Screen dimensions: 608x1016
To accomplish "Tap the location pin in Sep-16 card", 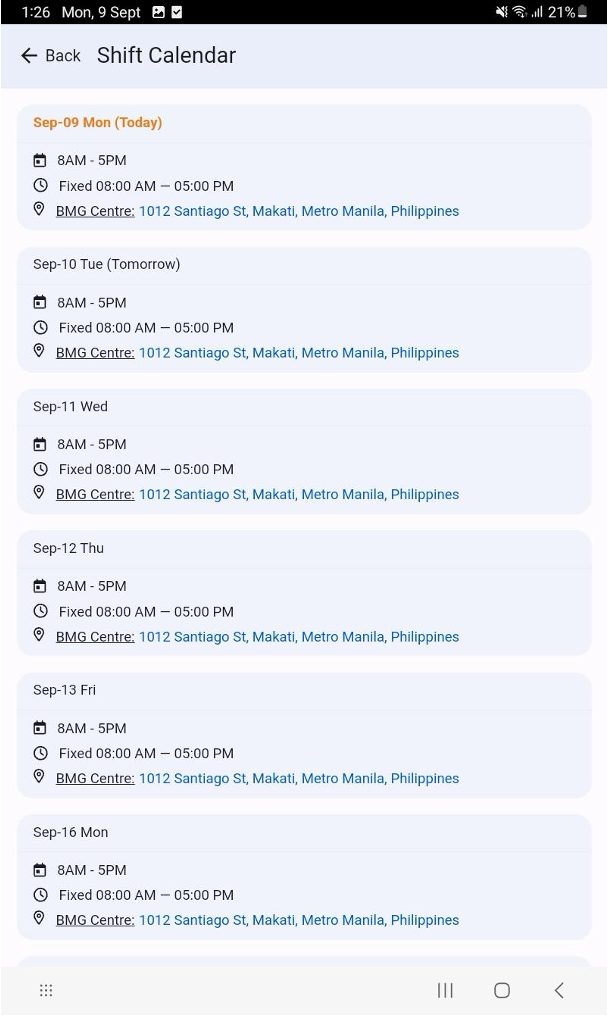I will pyautogui.click(x=39, y=919).
